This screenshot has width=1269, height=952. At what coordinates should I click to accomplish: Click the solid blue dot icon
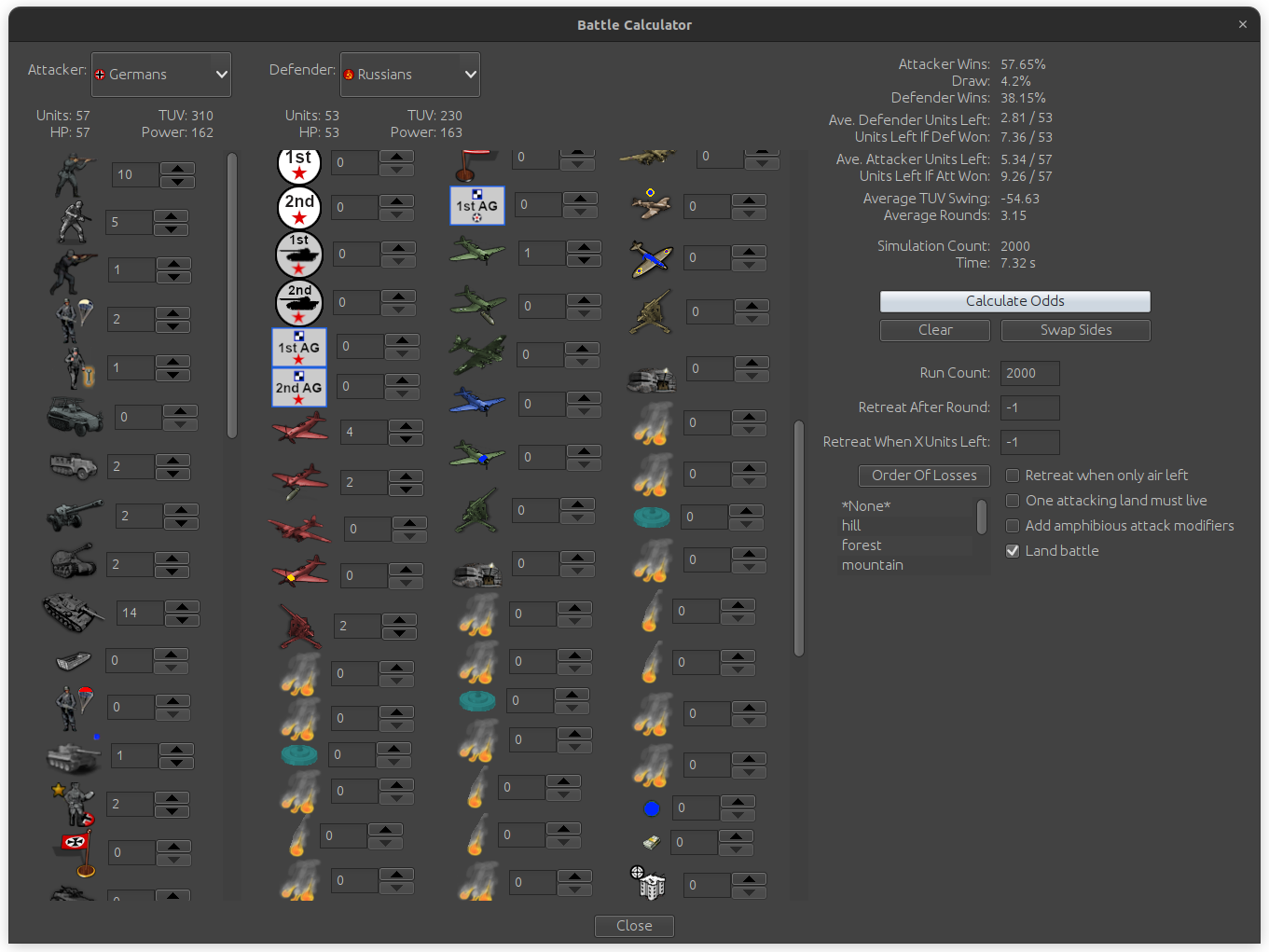(x=652, y=808)
